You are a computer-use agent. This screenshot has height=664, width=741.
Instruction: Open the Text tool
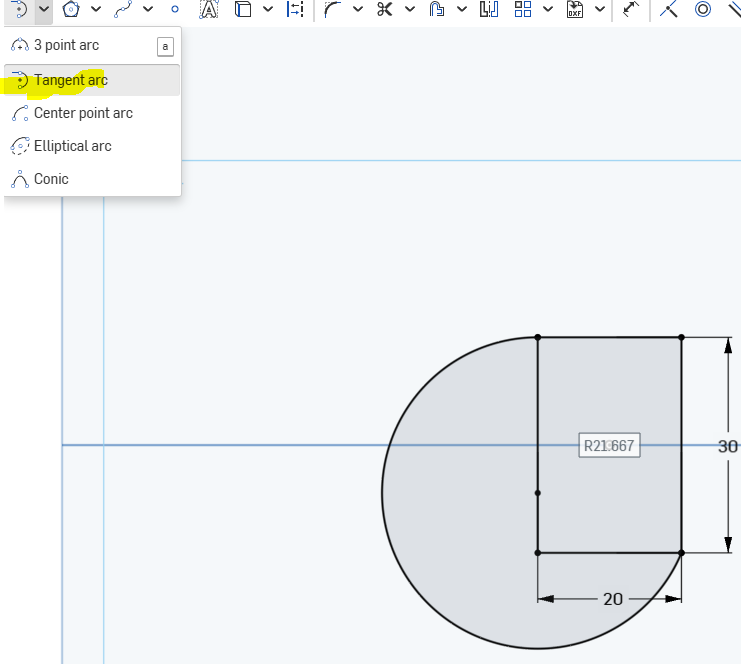click(208, 10)
